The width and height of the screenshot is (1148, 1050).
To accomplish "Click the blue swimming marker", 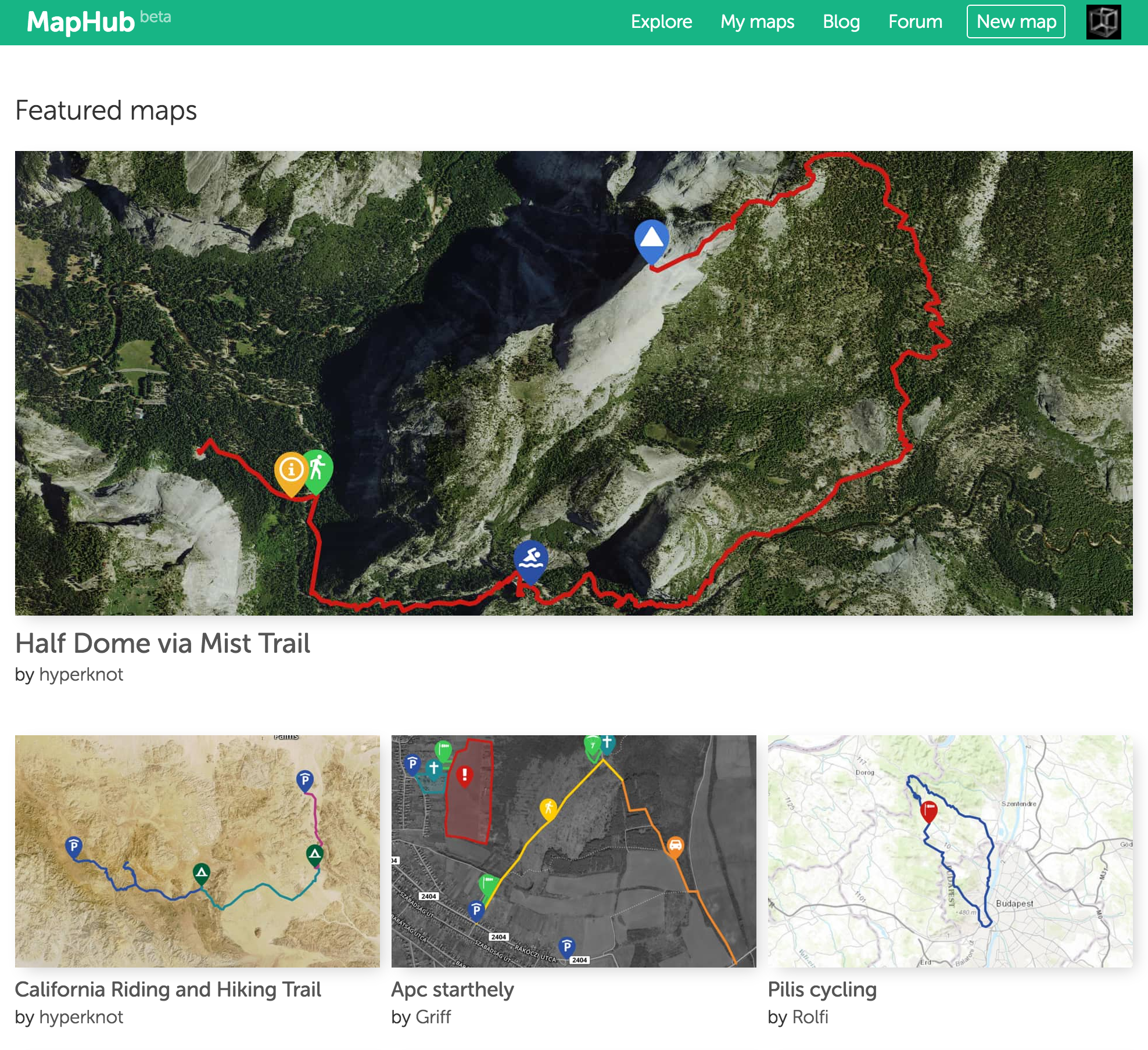I will (530, 559).
